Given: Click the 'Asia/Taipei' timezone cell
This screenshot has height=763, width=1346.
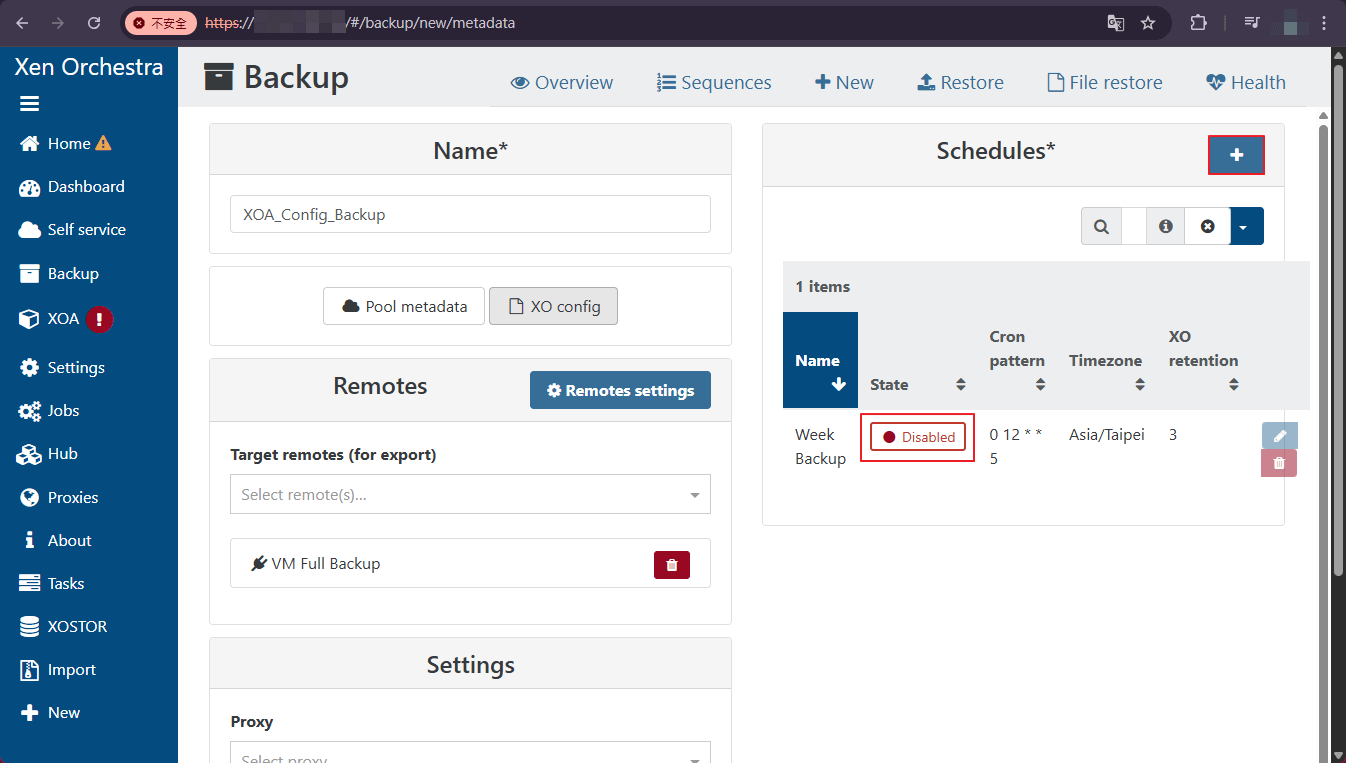Looking at the screenshot, I should click(x=1107, y=435).
